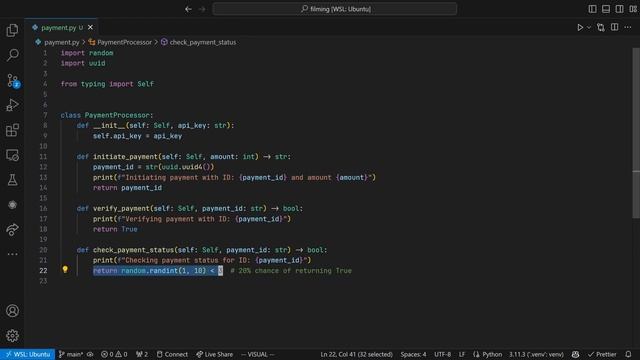Click the main* git branch indicator
This screenshot has width=640, height=360.
[71, 354]
